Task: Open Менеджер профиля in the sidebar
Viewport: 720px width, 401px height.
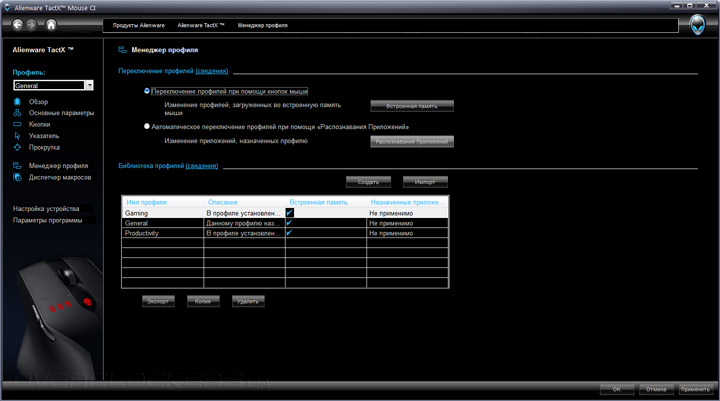Action: 58,165
